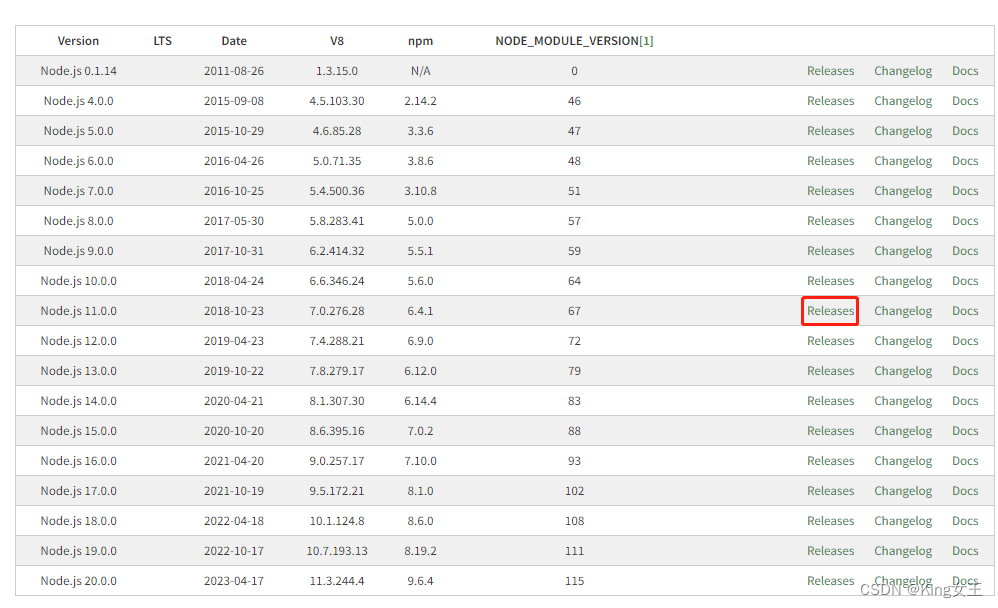Screen dimensions: 998x608
Task: Open Docs for Node.js 6.0.0
Action: (965, 160)
